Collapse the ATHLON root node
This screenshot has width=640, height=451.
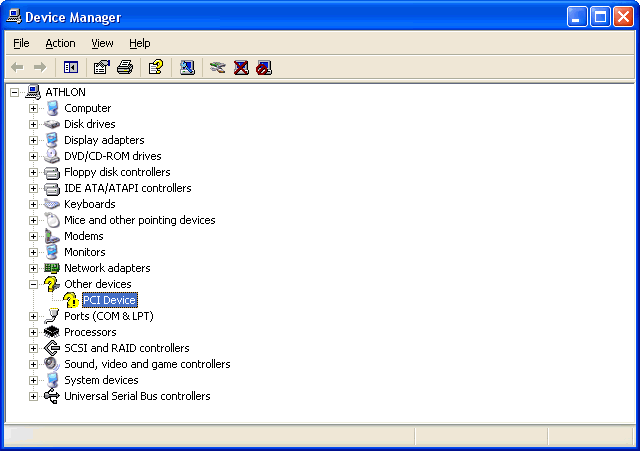[x=14, y=92]
